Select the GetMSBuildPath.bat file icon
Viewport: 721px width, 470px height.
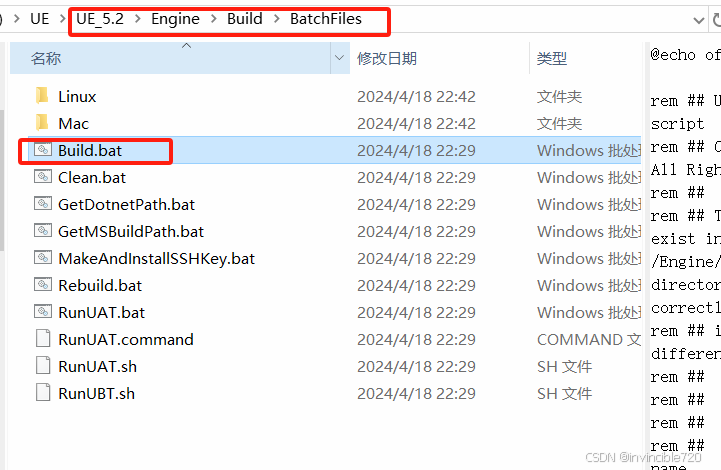(43, 231)
